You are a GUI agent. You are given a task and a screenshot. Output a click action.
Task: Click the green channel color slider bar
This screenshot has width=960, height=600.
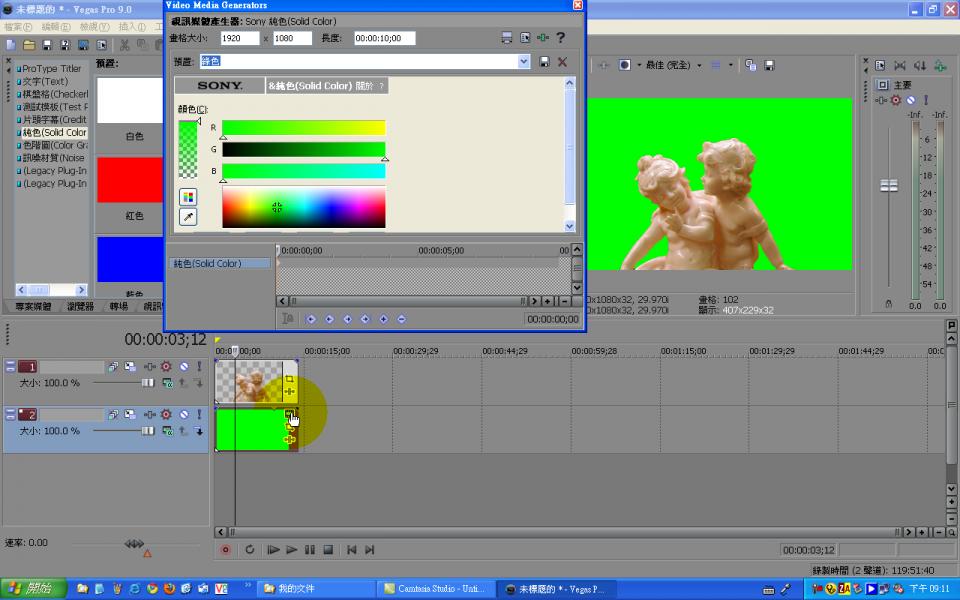[303, 150]
